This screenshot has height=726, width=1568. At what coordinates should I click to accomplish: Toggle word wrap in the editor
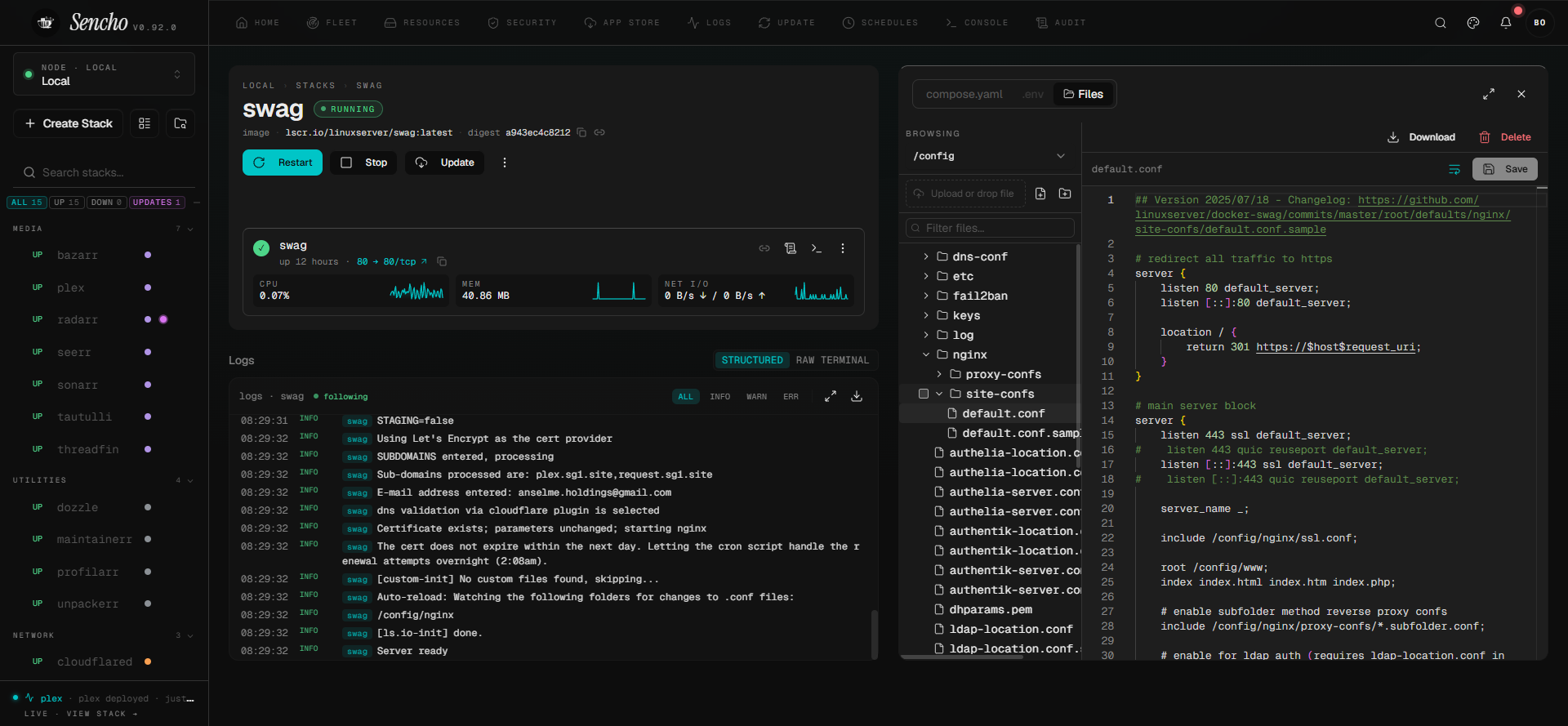pyautogui.click(x=1454, y=169)
